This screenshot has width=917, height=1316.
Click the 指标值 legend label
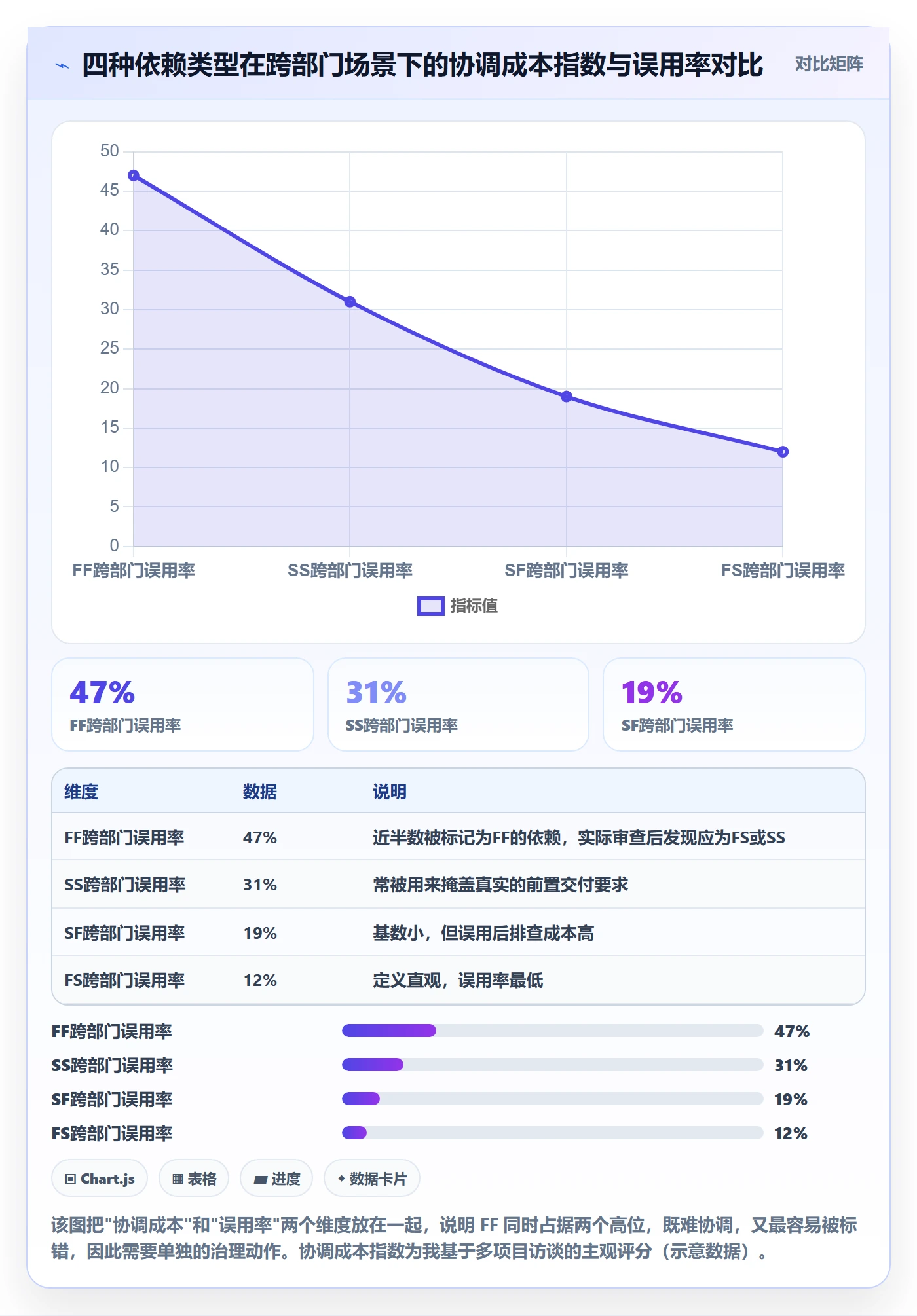coord(474,606)
